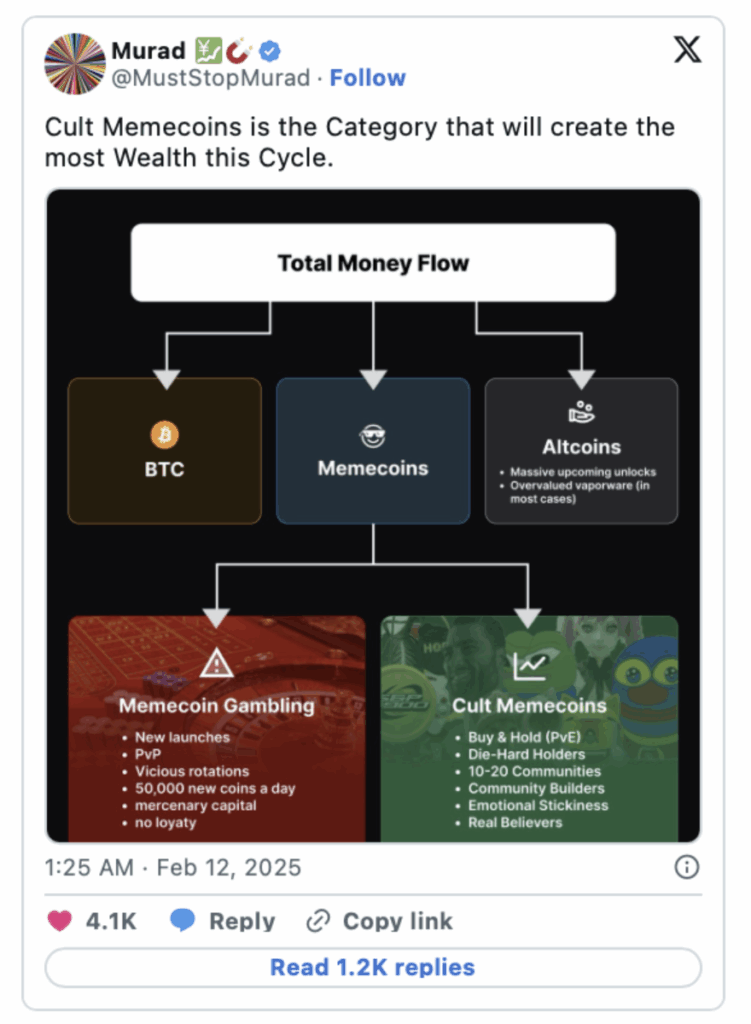Click the Memecoin Gambling warning triangle
The image size is (751, 1024).
pos(217,663)
